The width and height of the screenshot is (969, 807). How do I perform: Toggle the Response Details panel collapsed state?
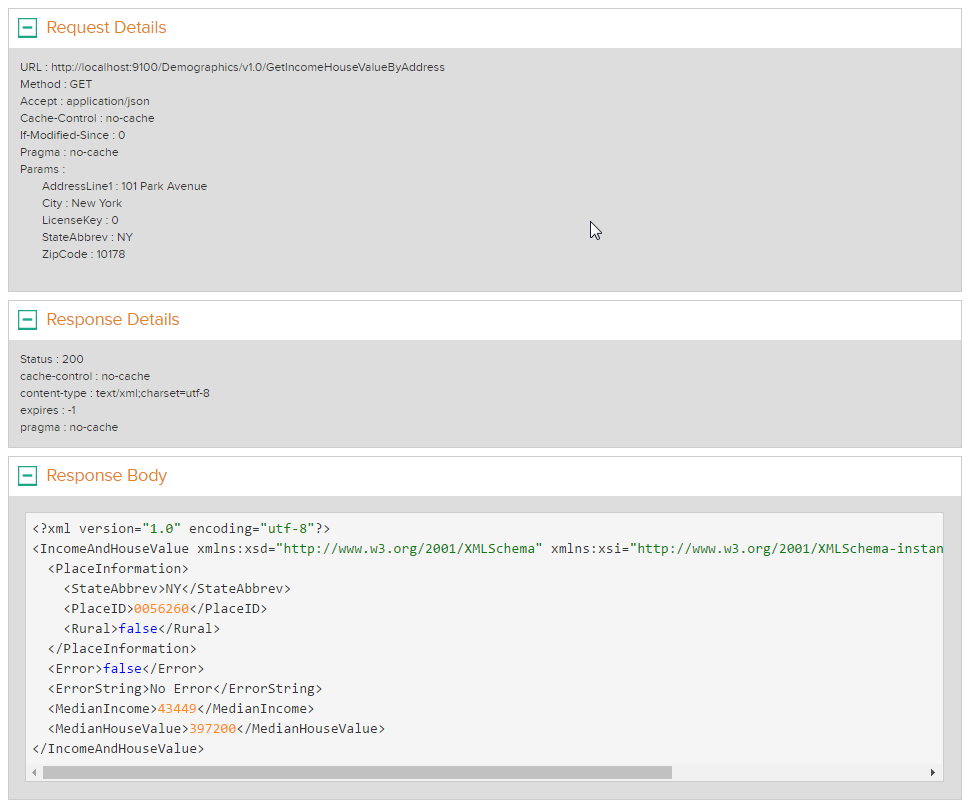[28, 319]
